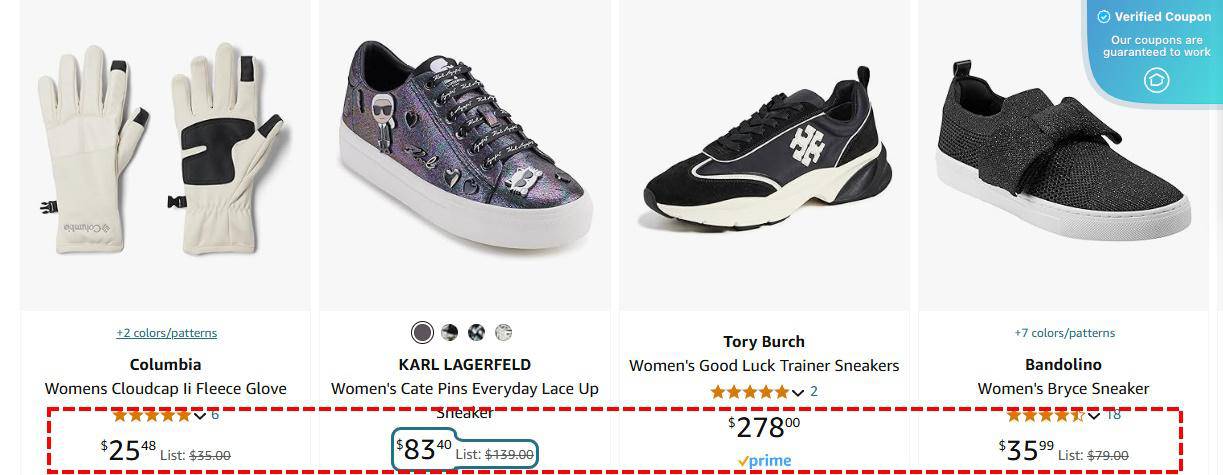Expand Bandolino sneaker rating chevron
This screenshot has width=1223, height=475.
[x=1093, y=415]
